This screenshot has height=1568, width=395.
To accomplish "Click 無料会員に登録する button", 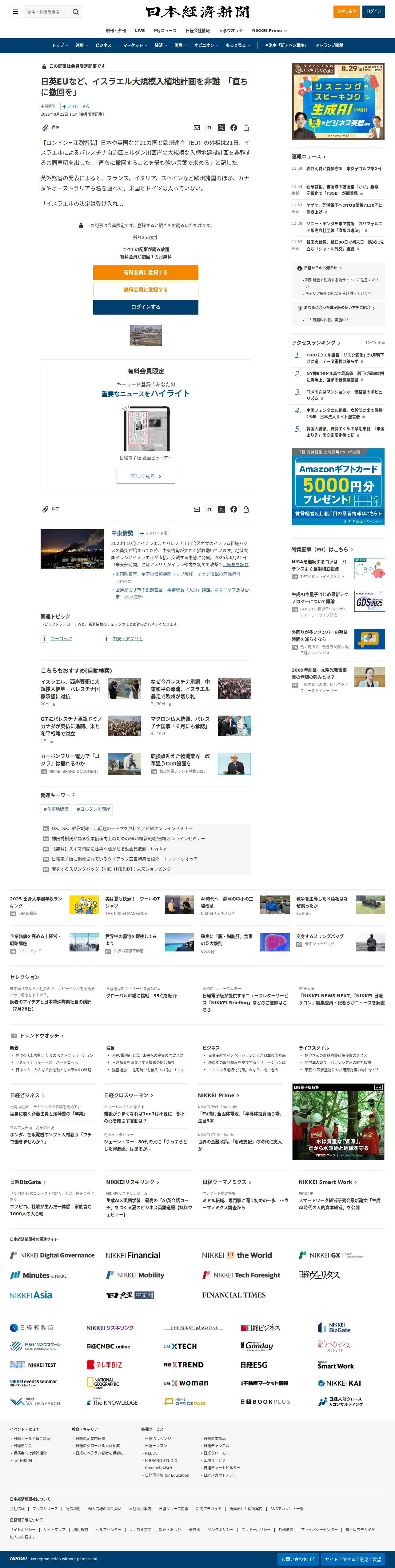I will [x=146, y=290].
